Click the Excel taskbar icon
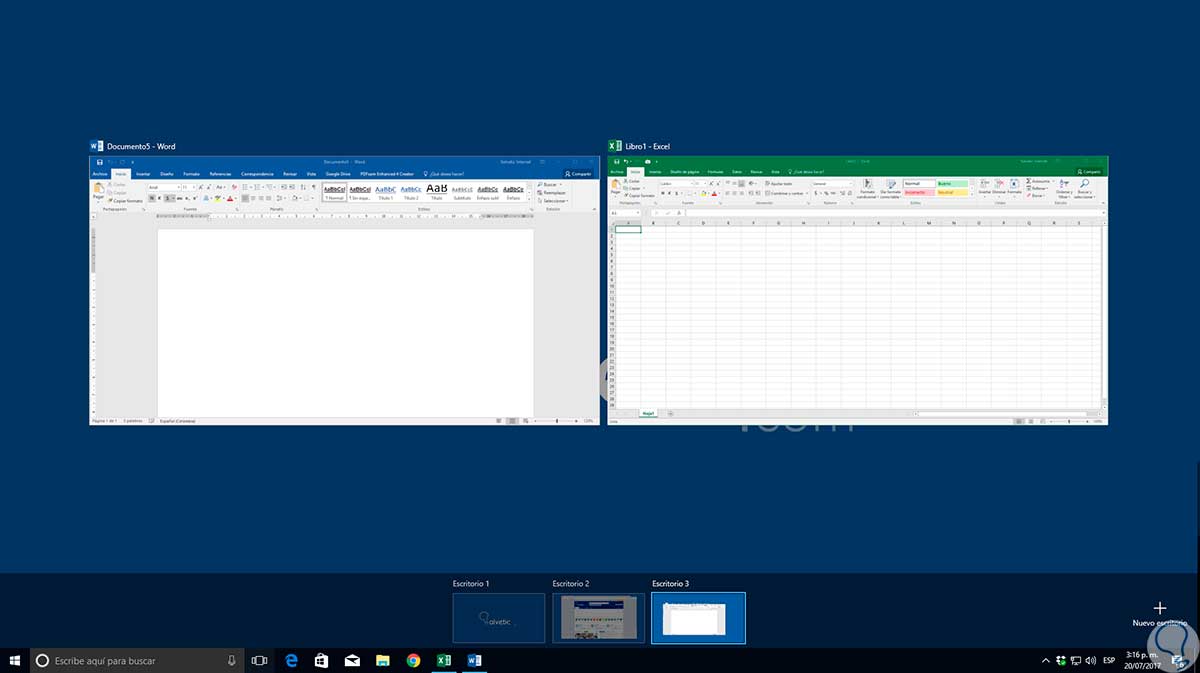Image resolution: width=1200 pixels, height=673 pixels. tap(443, 660)
